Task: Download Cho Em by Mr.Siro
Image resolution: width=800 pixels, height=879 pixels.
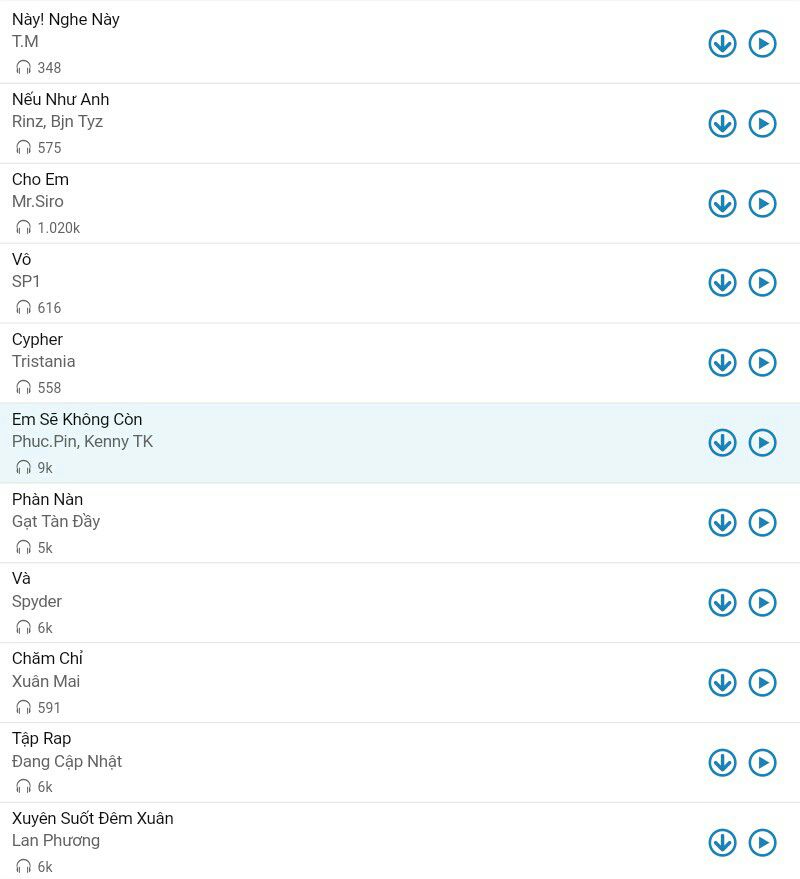Action: [722, 203]
